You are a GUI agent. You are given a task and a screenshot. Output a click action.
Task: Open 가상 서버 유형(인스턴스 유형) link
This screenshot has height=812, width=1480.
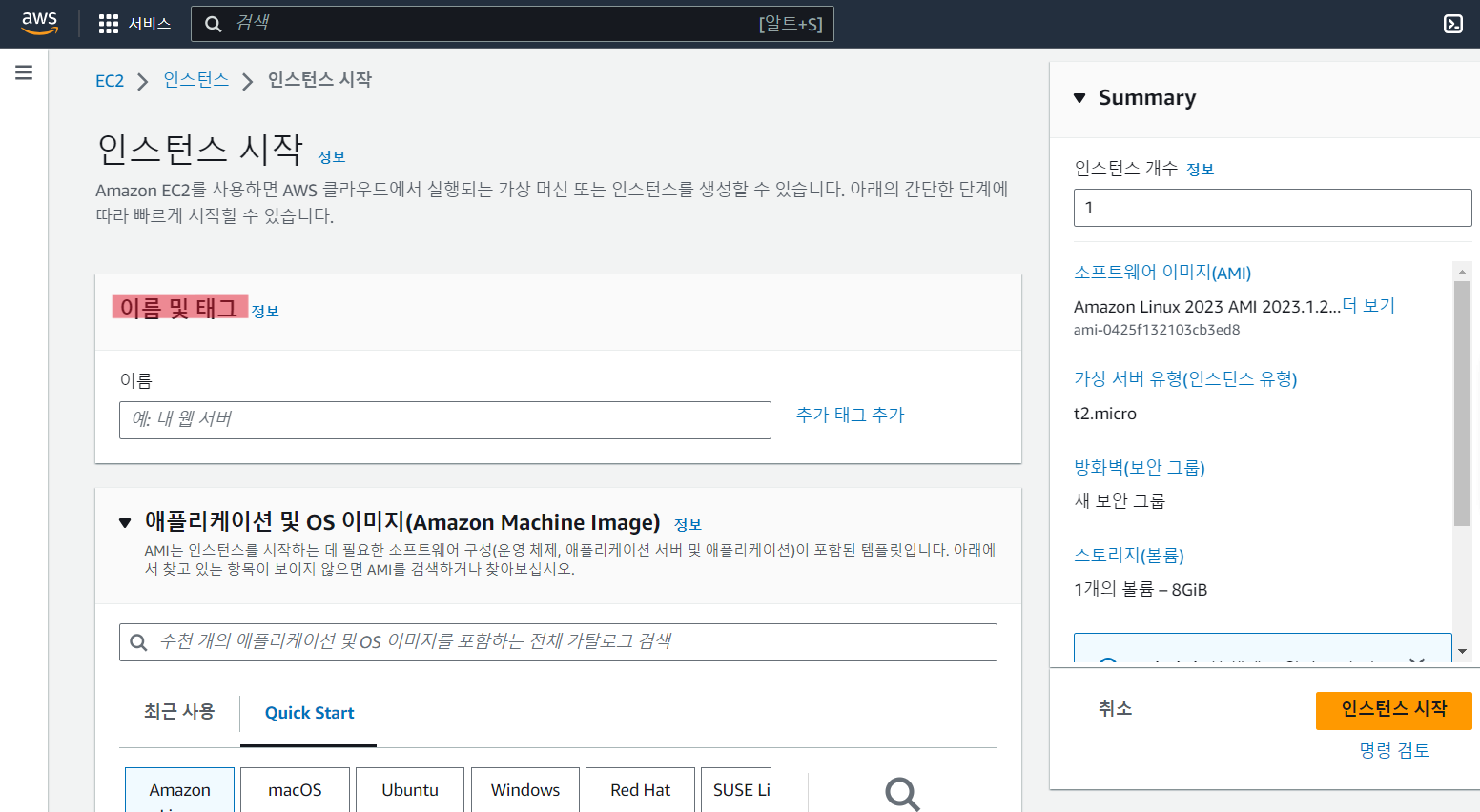click(1185, 379)
